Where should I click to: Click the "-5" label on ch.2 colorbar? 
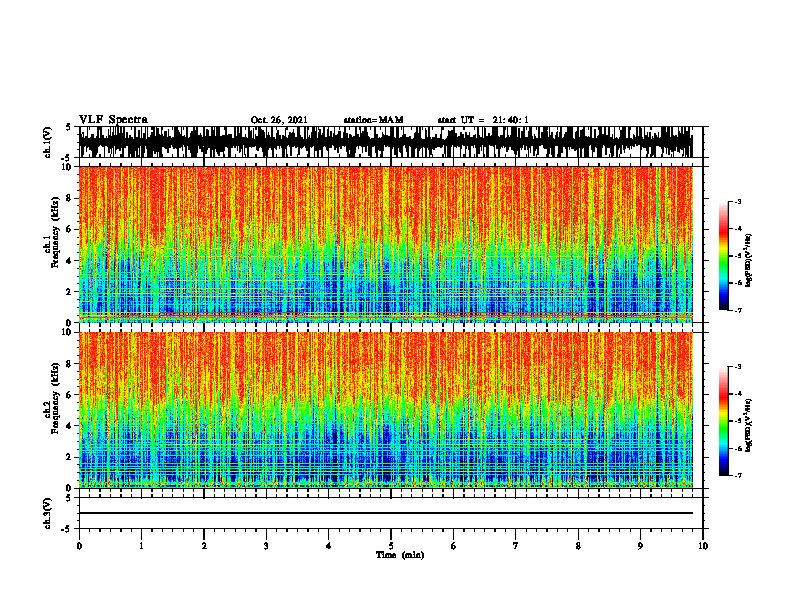(738, 421)
